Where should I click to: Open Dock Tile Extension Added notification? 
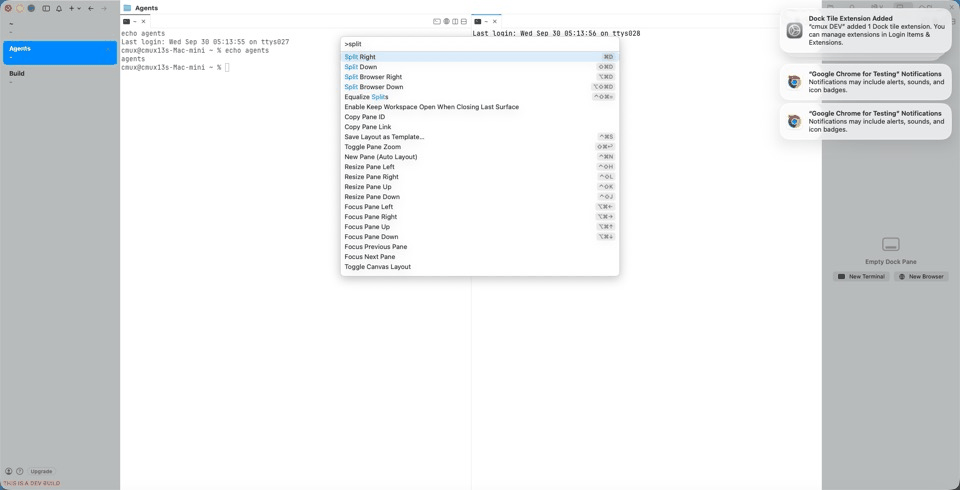pyautogui.click(x=866, y=31)
